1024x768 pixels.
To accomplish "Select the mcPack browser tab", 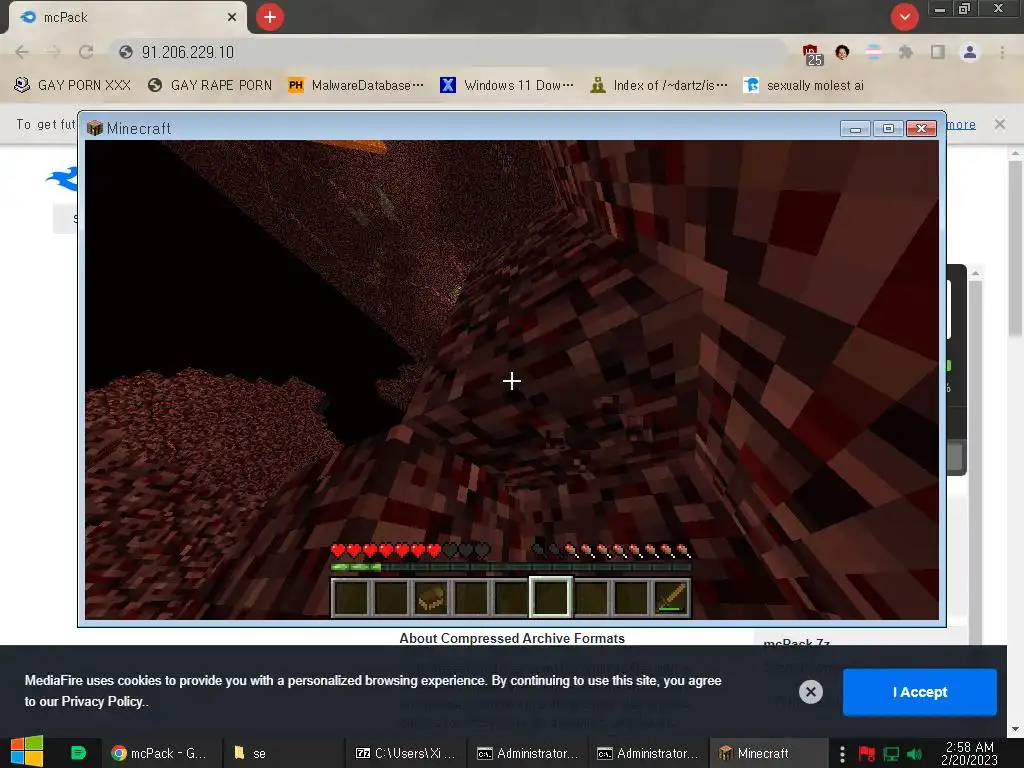I will pyautogui.click(x=127, y=17).
